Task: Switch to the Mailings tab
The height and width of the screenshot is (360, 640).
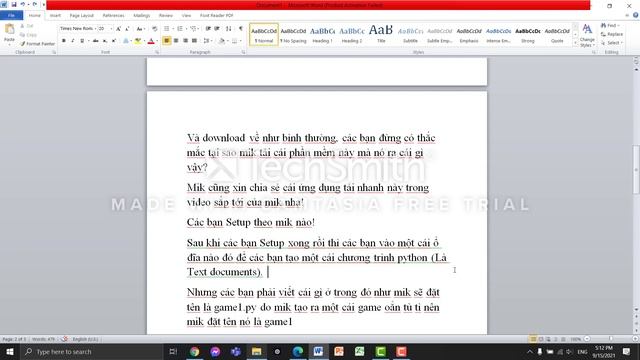Action: [142, 15]
